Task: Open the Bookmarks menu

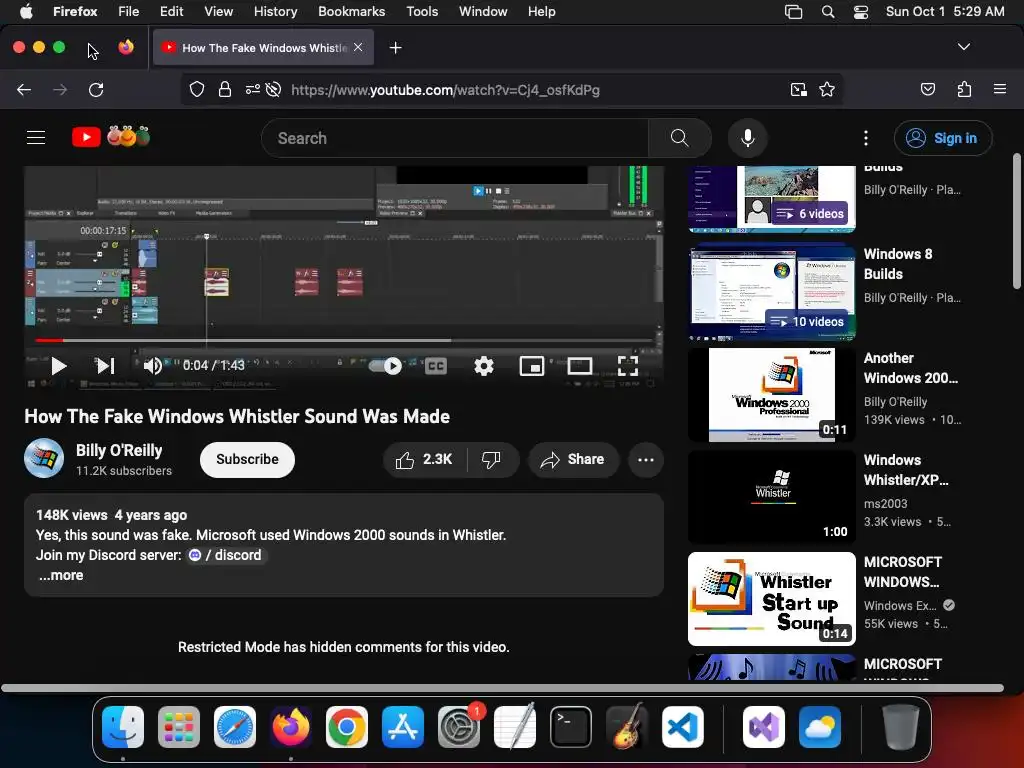Action: coord(351,11)
